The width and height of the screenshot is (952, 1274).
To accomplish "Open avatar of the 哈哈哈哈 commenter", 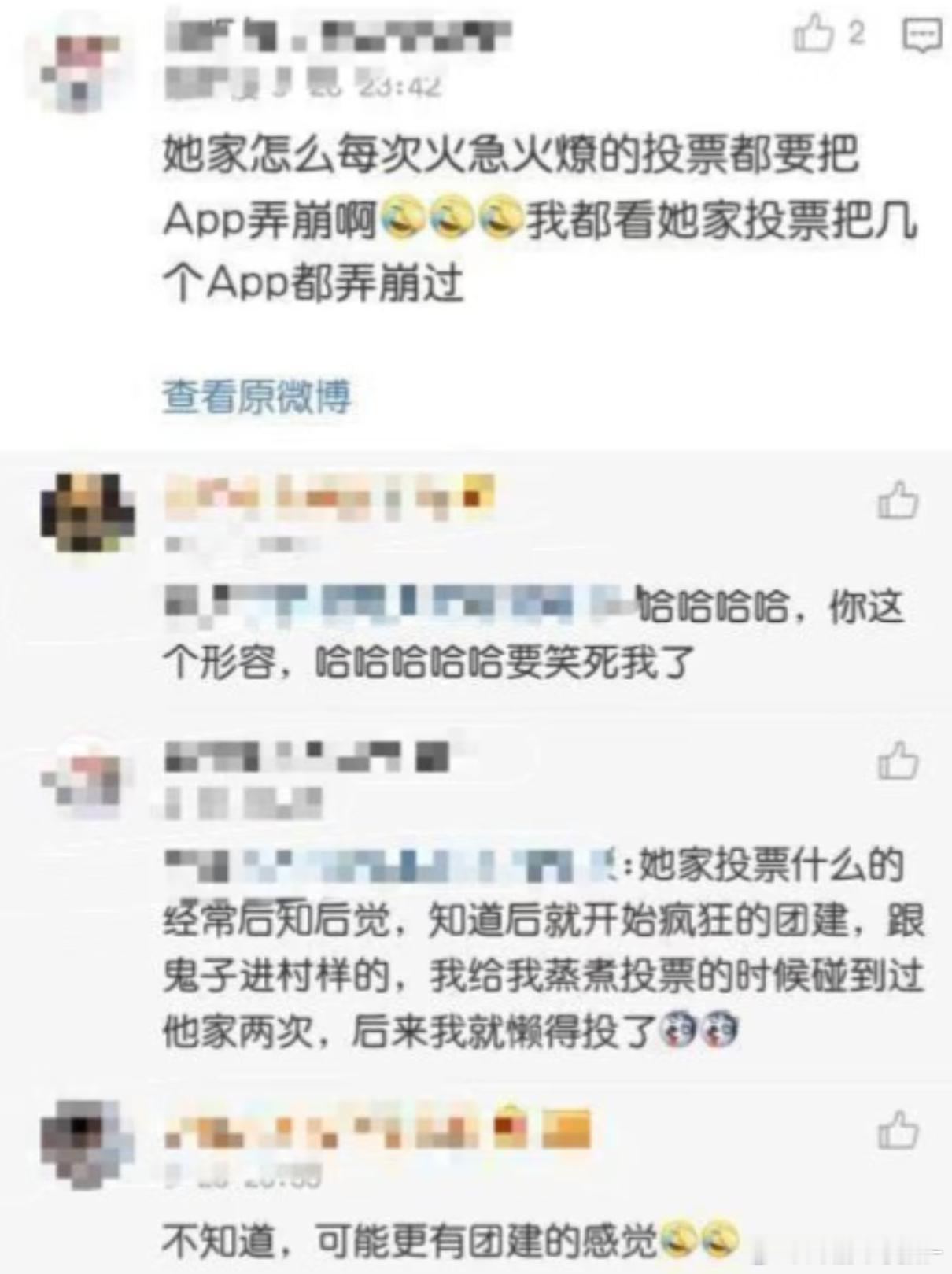I will coord(87,512).
